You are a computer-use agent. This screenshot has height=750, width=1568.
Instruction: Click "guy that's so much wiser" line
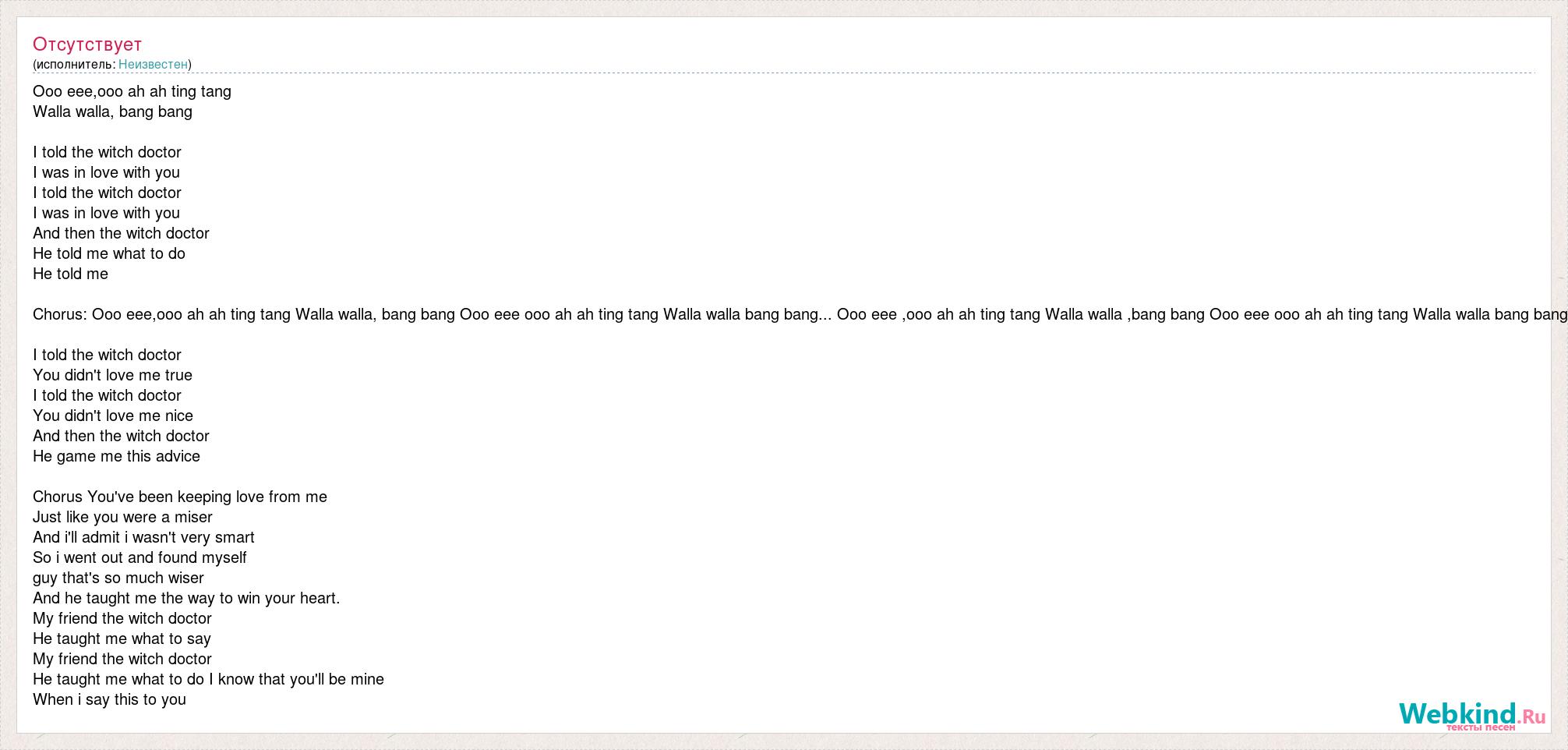(118, 578)
